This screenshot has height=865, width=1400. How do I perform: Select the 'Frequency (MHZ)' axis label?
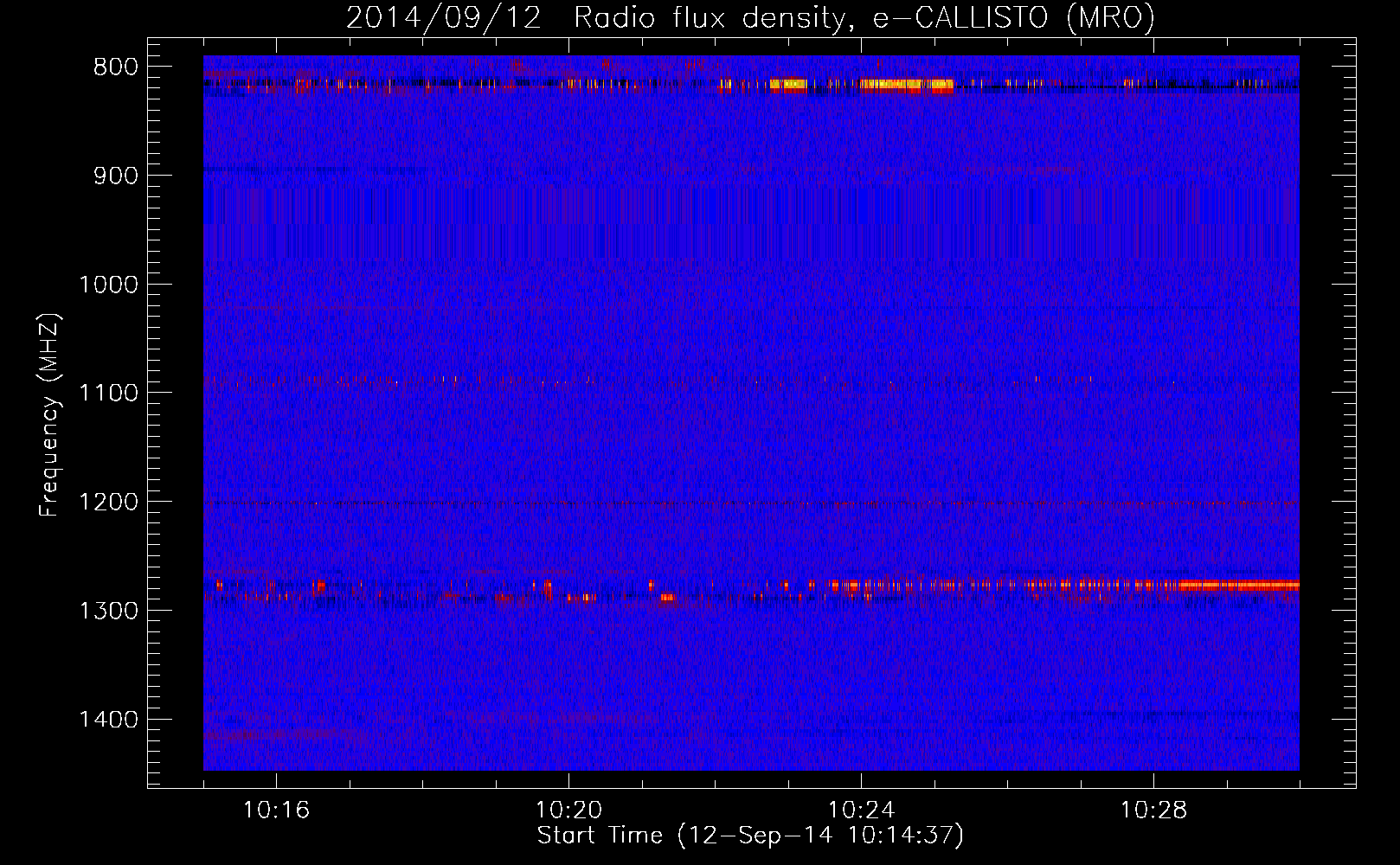click(49, 415)
